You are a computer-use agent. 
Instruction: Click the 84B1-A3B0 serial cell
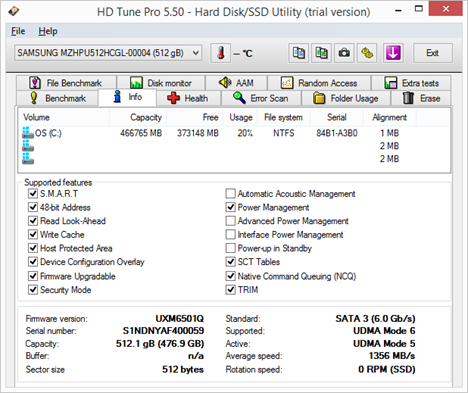click(337, 133)
